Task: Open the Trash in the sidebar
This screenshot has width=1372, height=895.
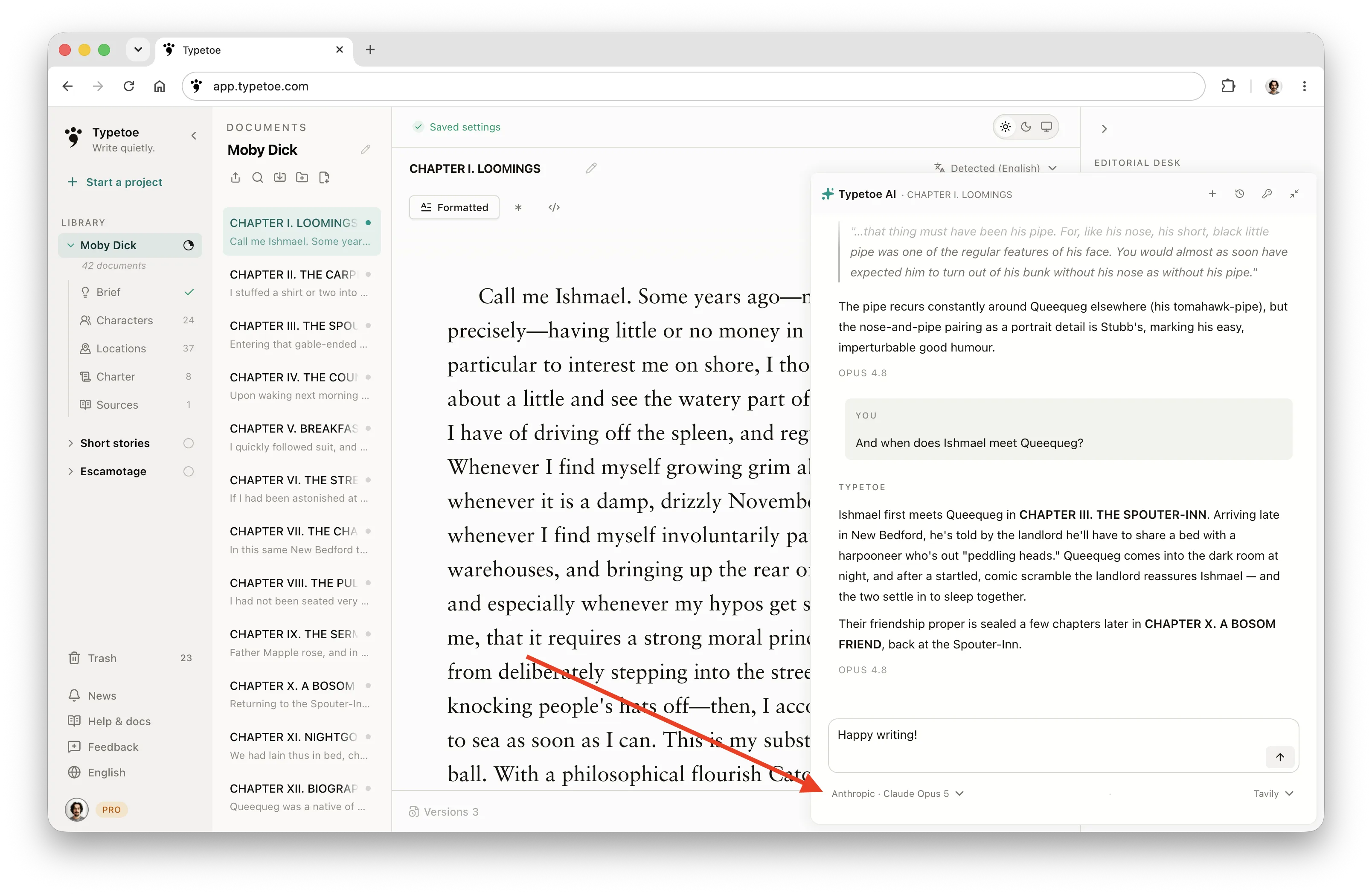Action: coord(130,658)
